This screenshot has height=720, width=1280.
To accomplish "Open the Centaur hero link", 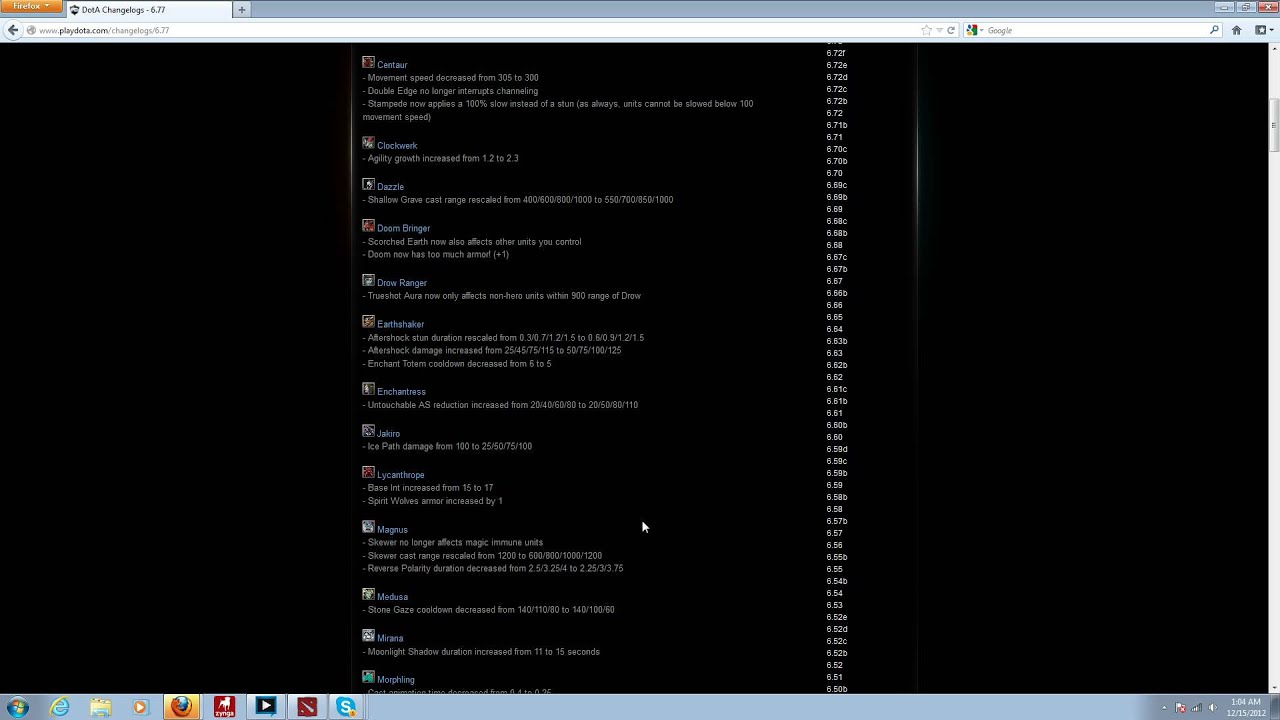I will click(392, 65).
